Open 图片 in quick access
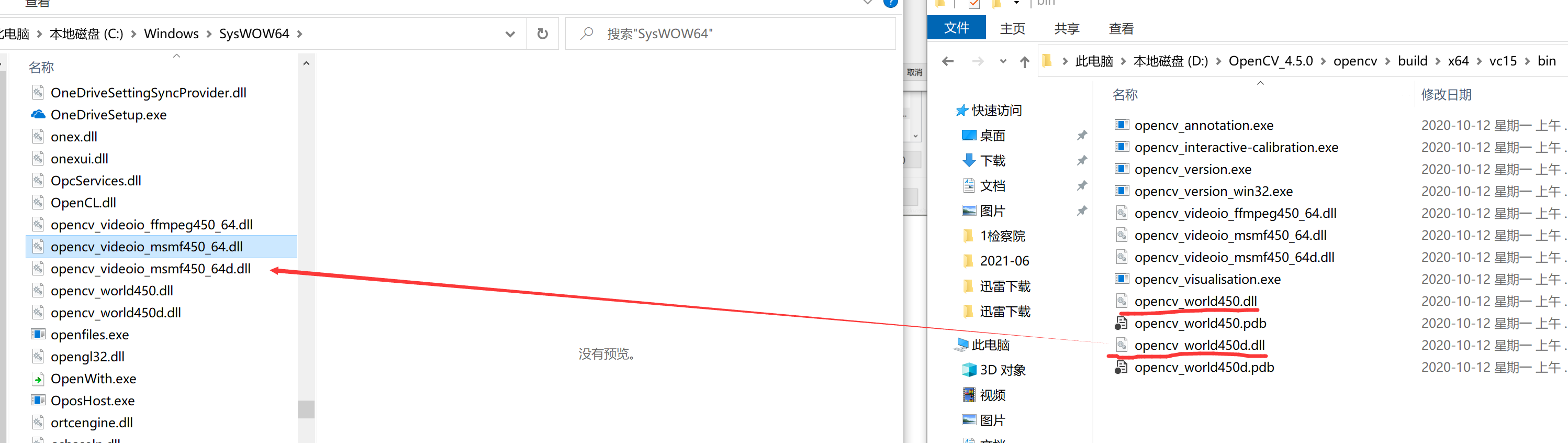Image resolution: width=1568 pixels, height=443 pixels. click(992, 211)
